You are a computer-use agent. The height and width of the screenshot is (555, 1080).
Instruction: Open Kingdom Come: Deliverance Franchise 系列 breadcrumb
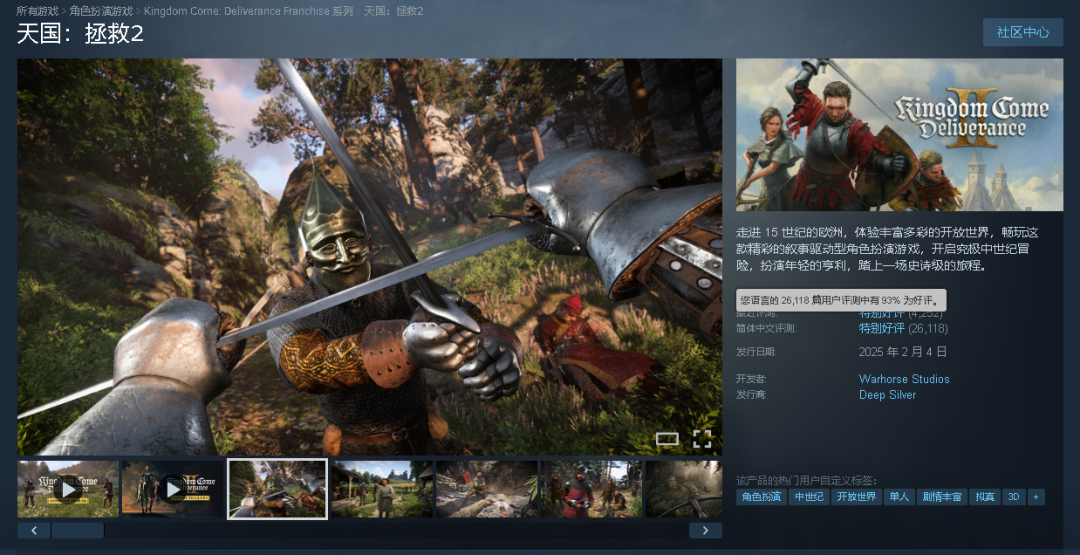click(x=249, y=11)
